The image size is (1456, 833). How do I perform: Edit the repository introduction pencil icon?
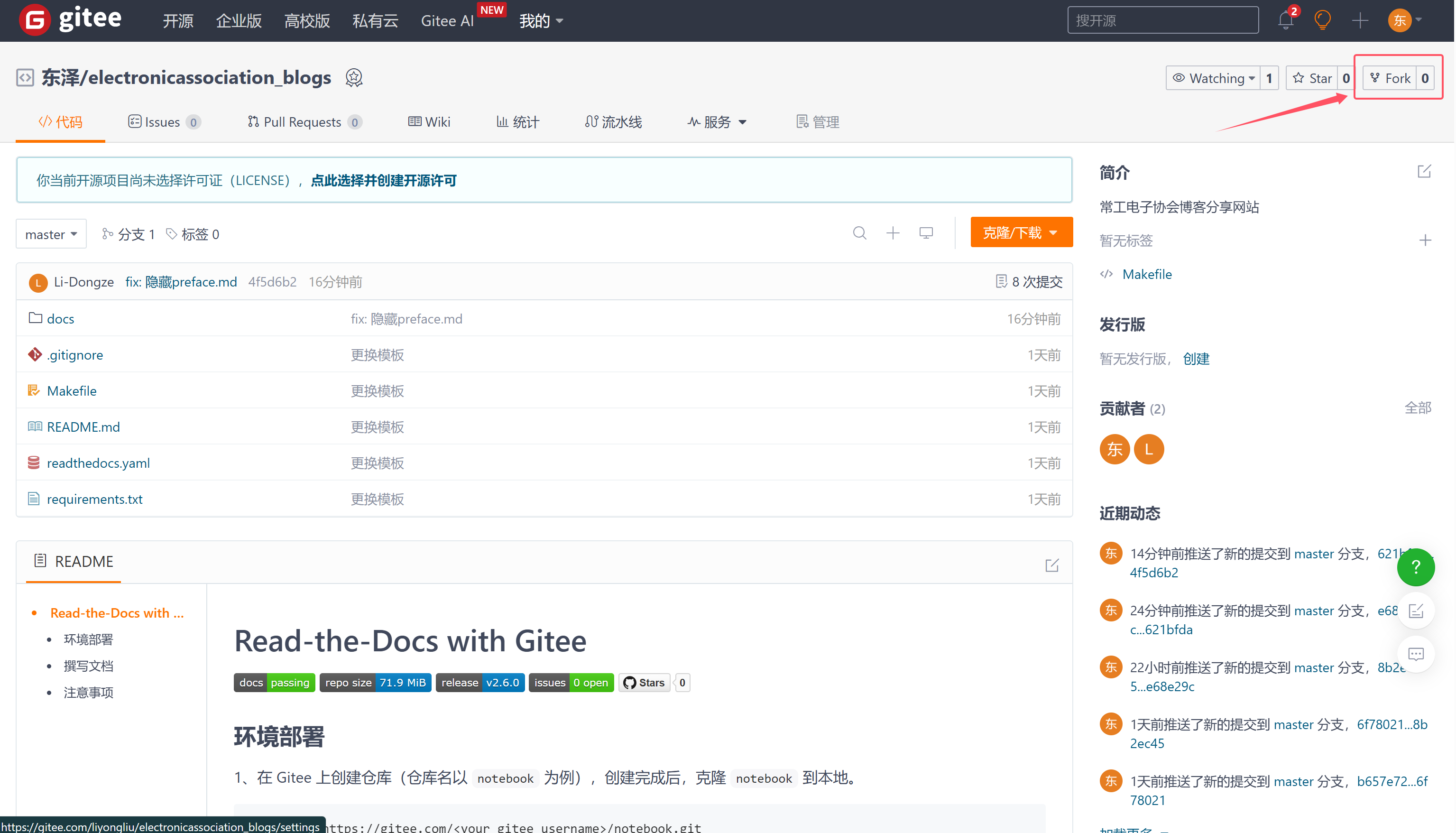click(1424, 172)
